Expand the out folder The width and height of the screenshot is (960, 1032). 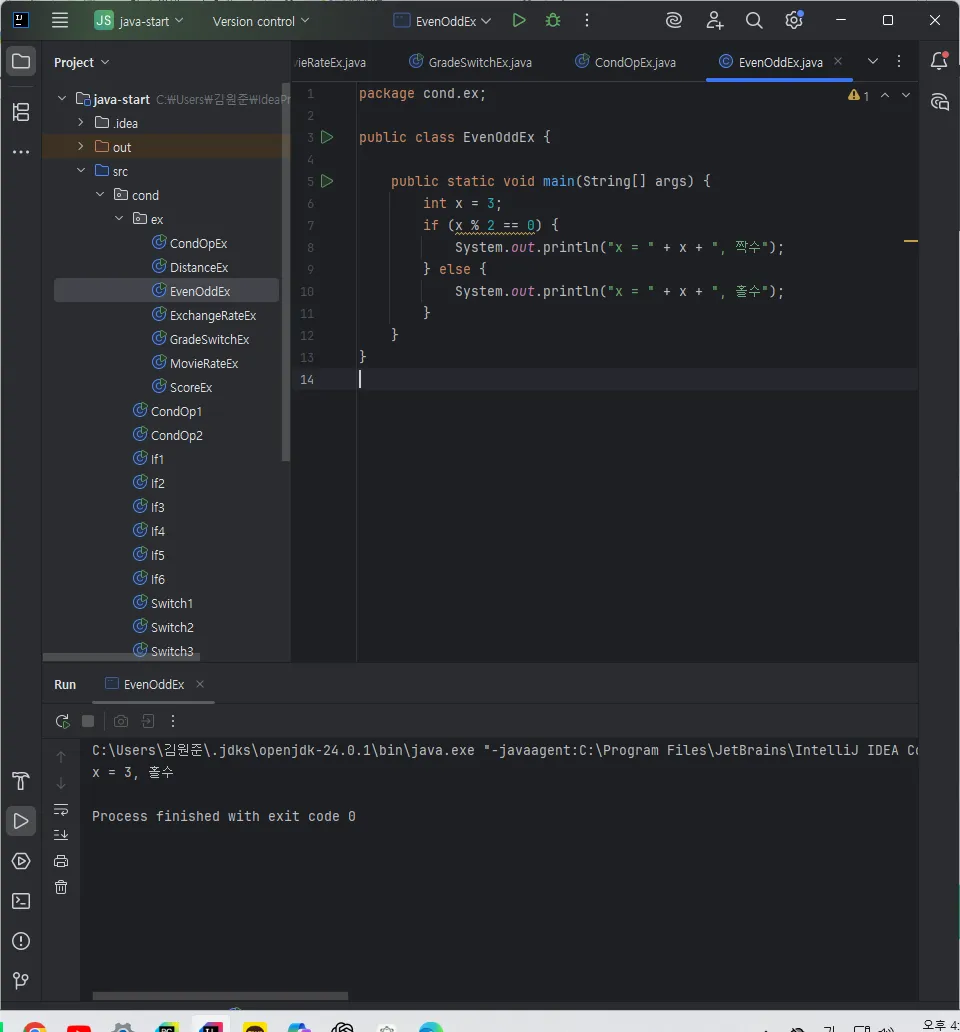point(81,146)
